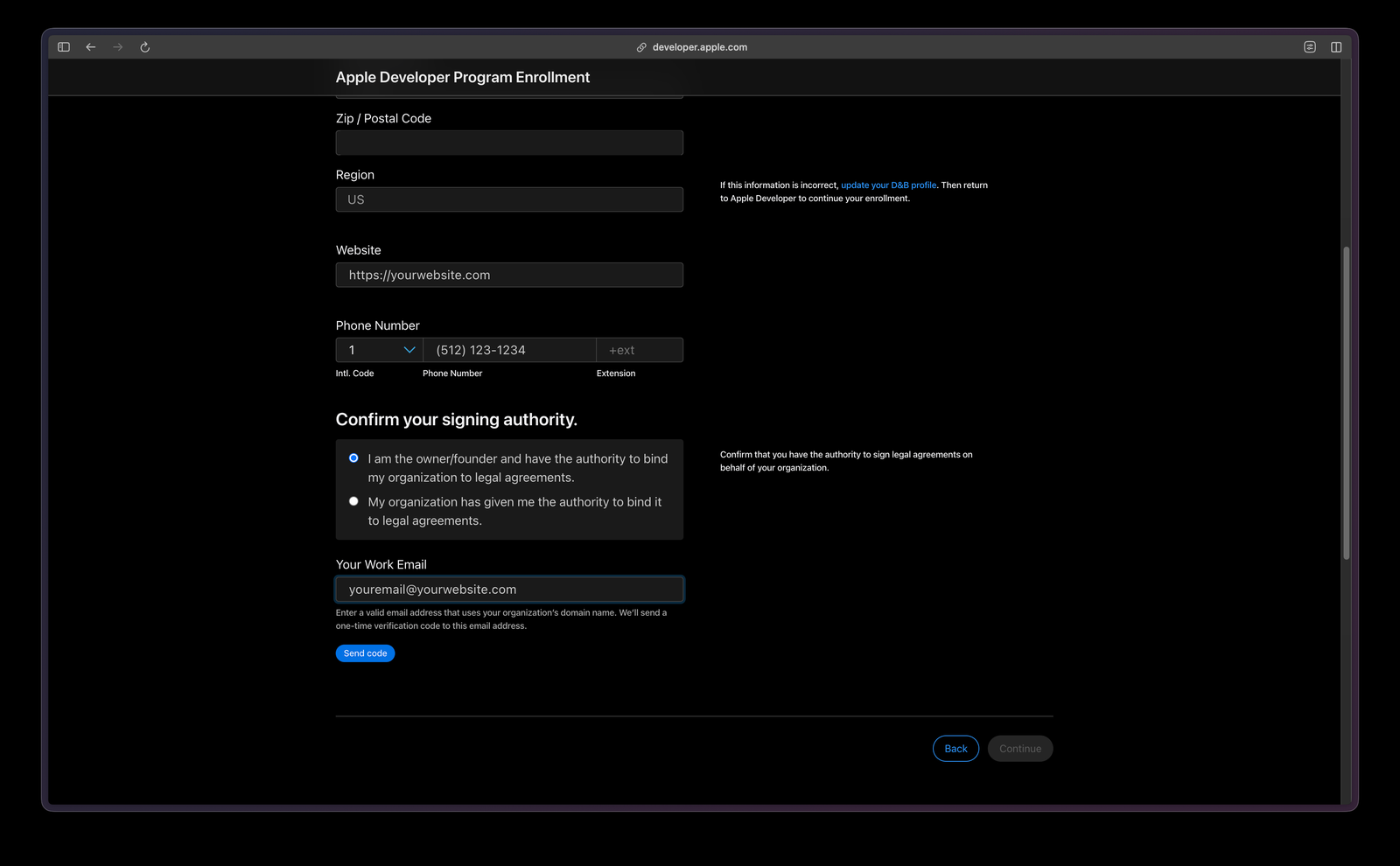
Task: Click the 'Enter a valid email address' help text
Action: 501,619
